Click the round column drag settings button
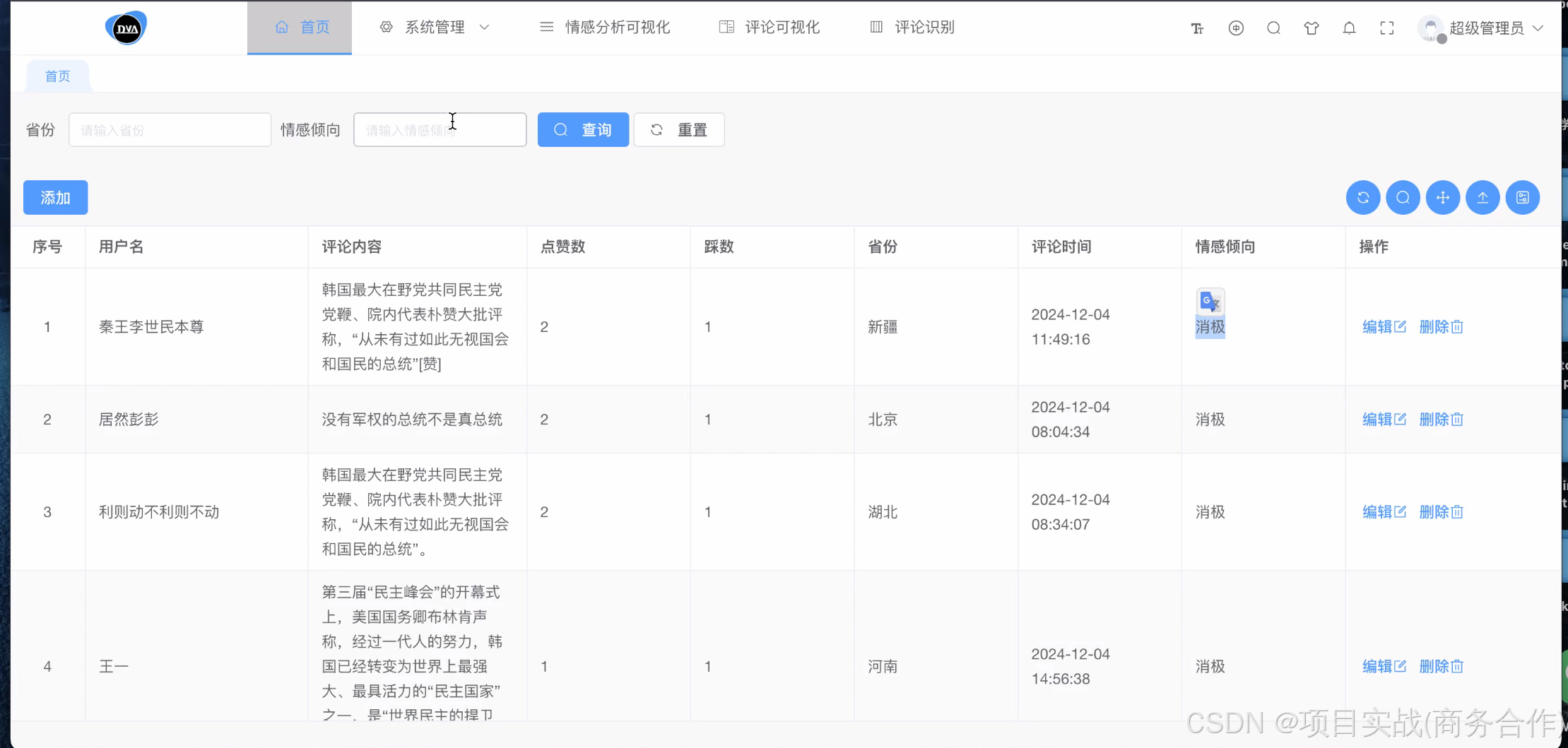This screenshot has width=1568, height=748. tap(1442, 198)
